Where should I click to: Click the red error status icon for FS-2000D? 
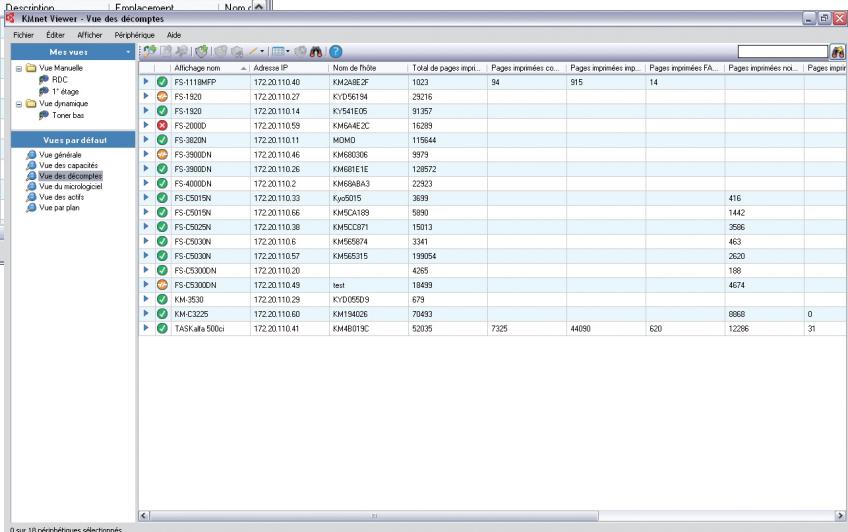[x=162, y=125]
